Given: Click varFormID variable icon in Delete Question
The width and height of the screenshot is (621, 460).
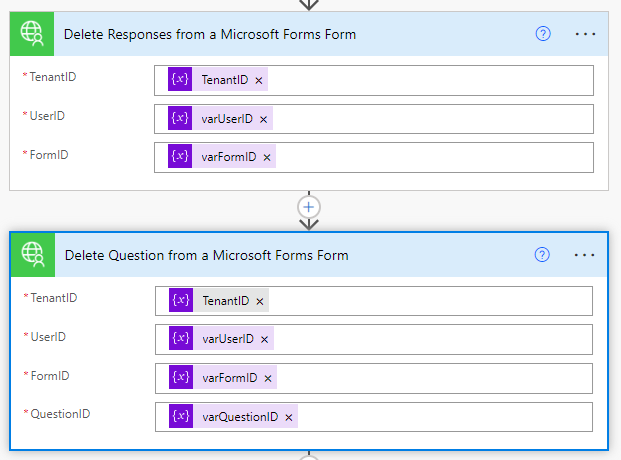Looking at the screenshot, I should (181, 377).
